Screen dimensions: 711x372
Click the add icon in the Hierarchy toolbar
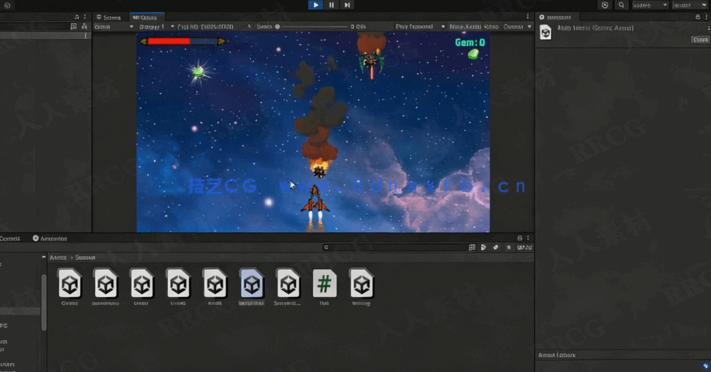click(74, 27)
